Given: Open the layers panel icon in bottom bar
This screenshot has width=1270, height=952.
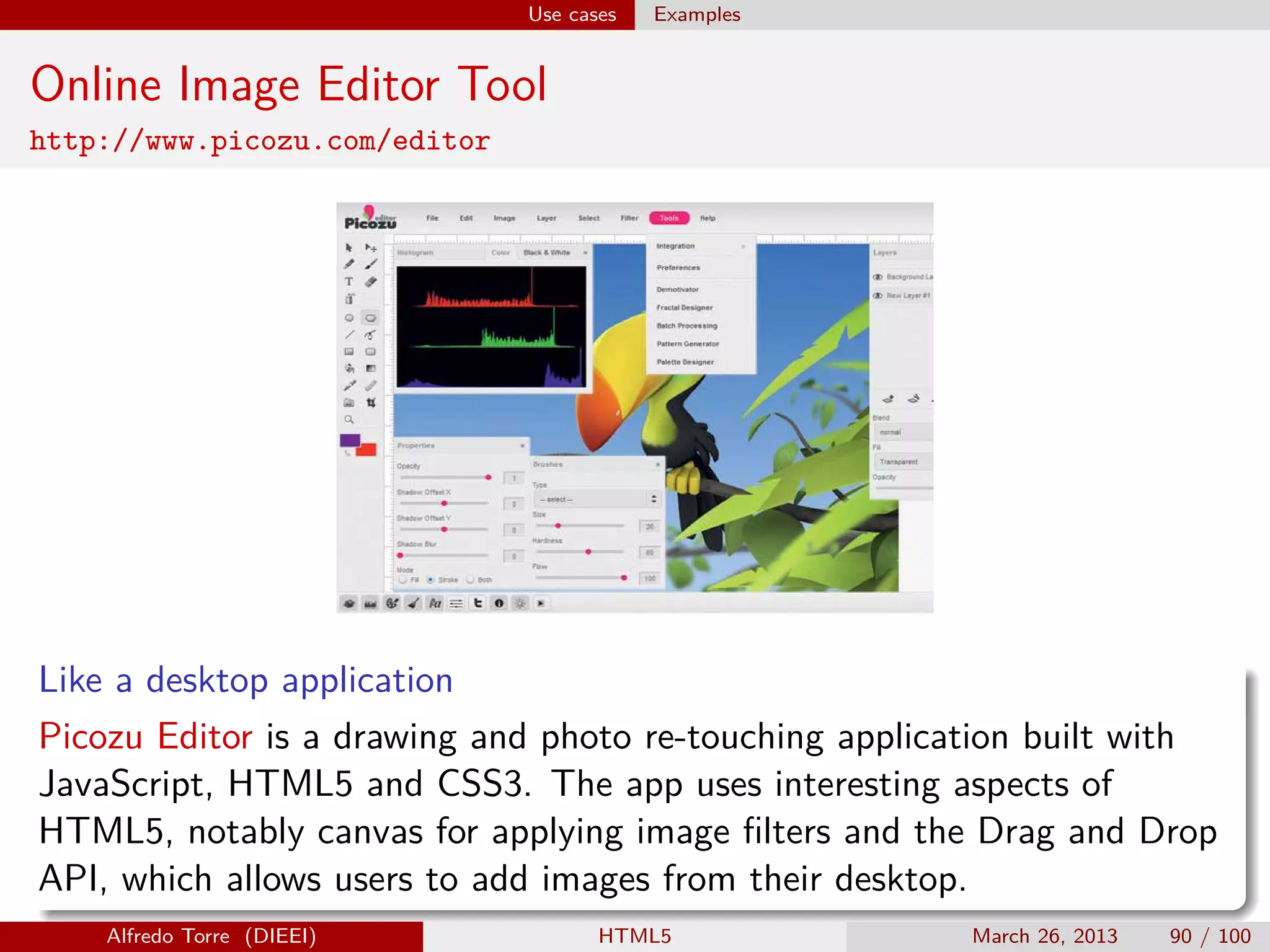Looking at the screenshot, I should point(349,603).
